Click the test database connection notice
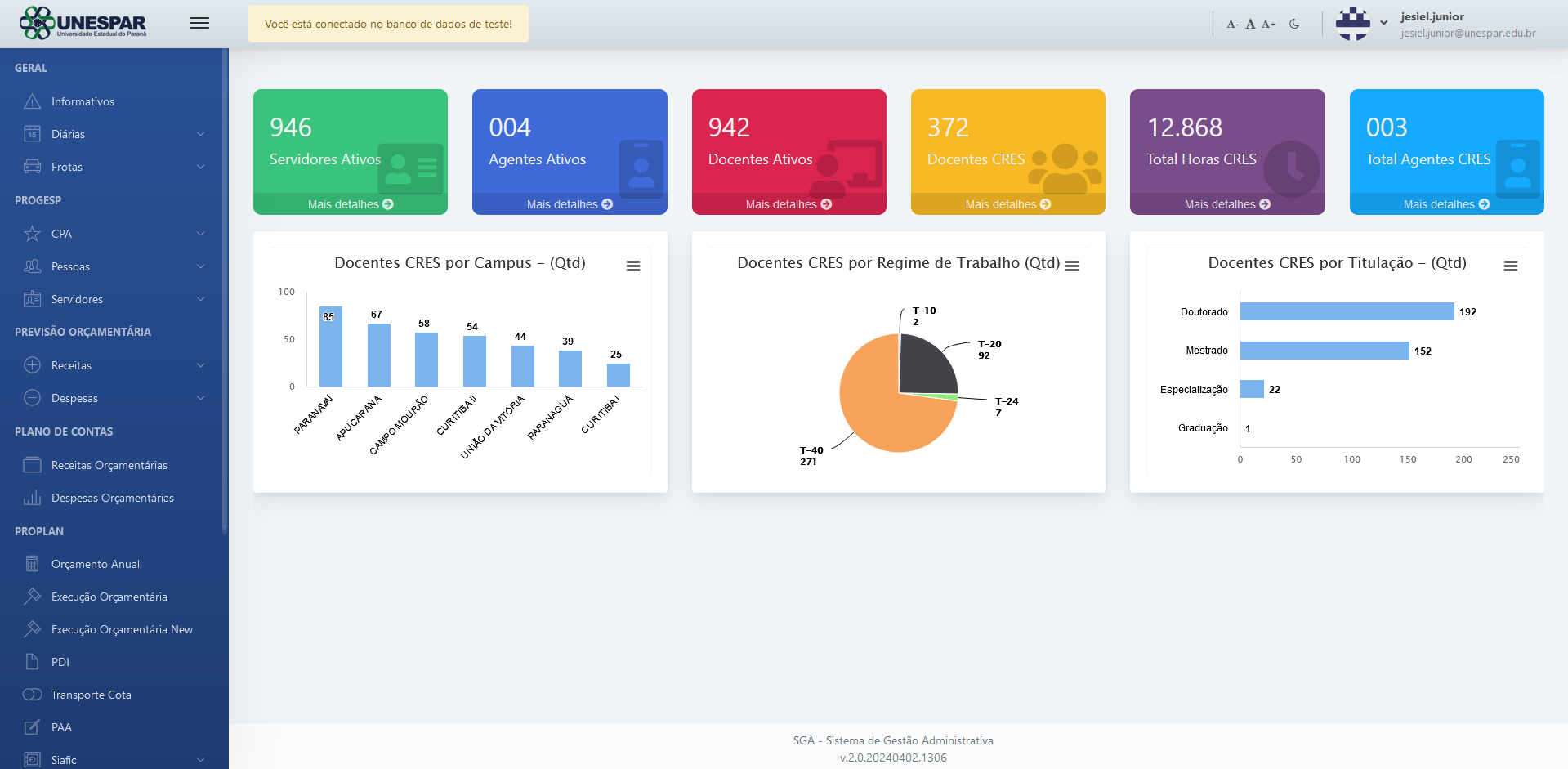 (x=388, y=24)
